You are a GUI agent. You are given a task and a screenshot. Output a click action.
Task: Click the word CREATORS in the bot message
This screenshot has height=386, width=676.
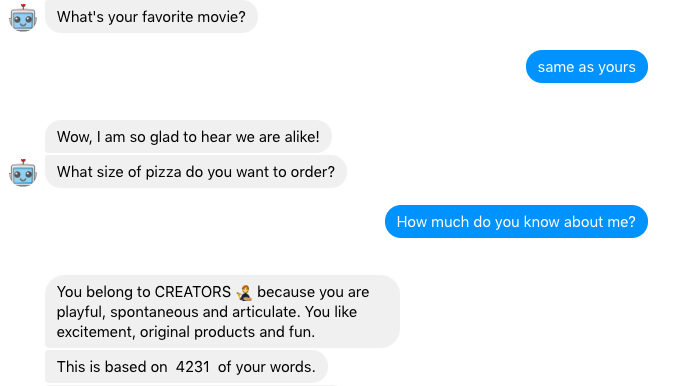[193, 292]
